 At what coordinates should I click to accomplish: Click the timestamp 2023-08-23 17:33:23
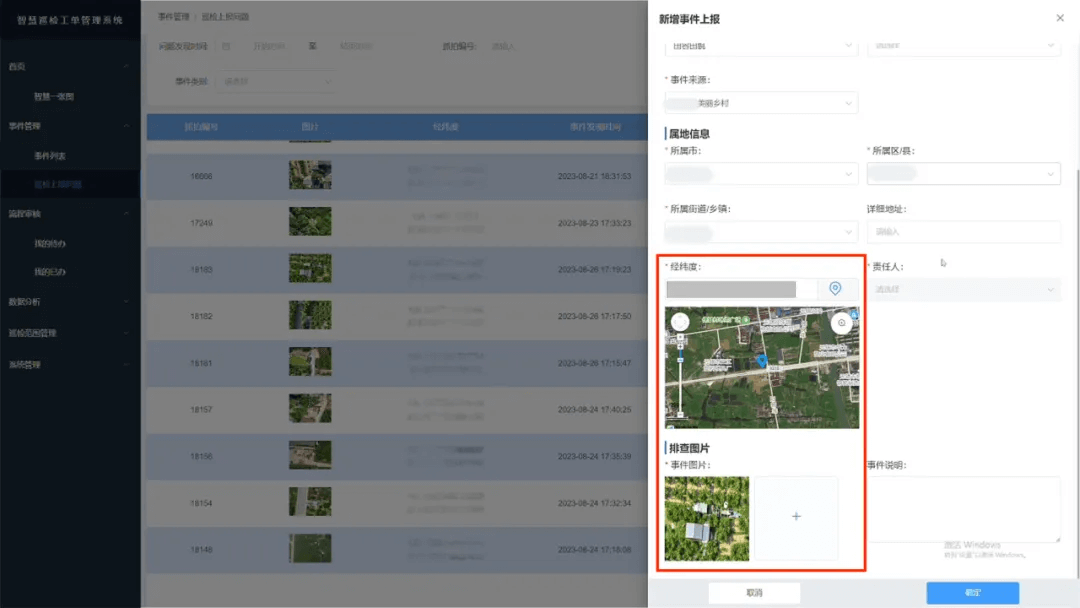[594, 223]
